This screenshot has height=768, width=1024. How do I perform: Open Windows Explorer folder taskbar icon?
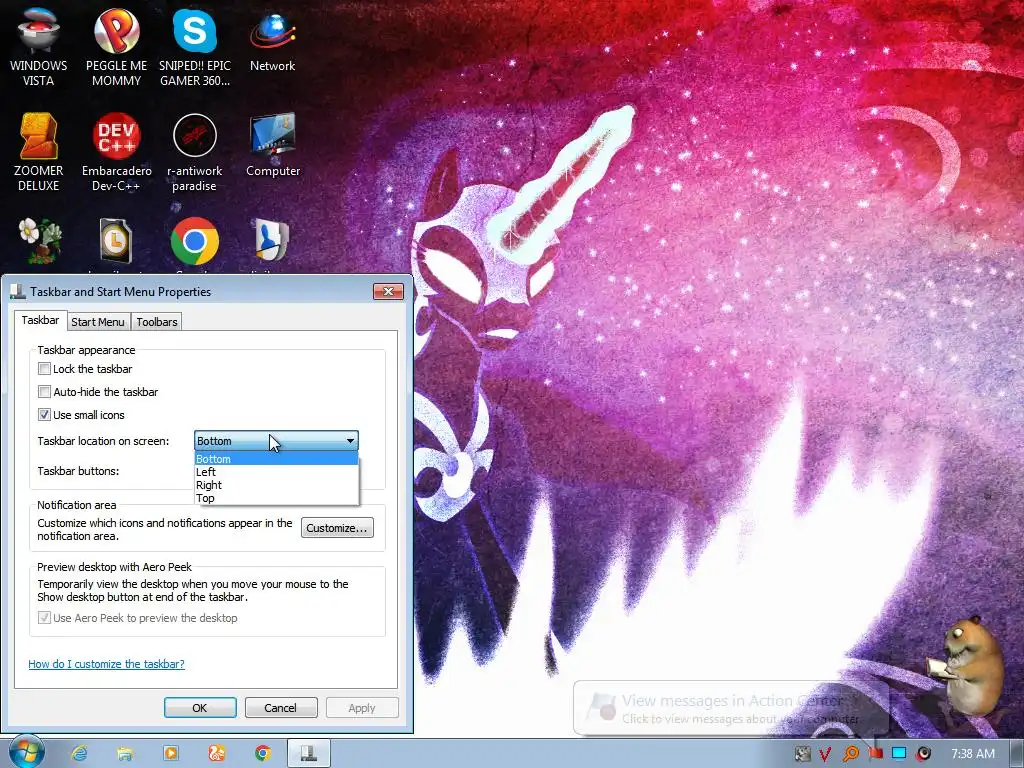(125, 754)
